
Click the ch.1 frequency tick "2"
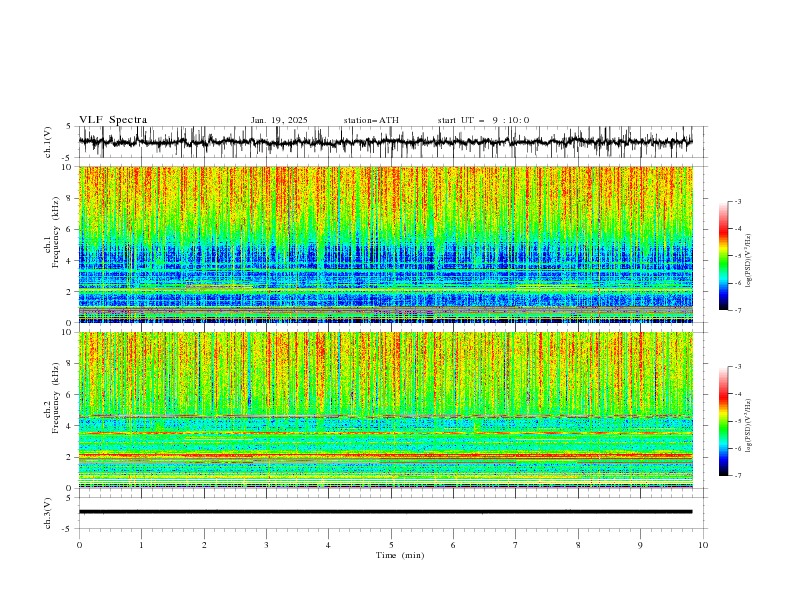pyautogui.click(x=69, y=292)
